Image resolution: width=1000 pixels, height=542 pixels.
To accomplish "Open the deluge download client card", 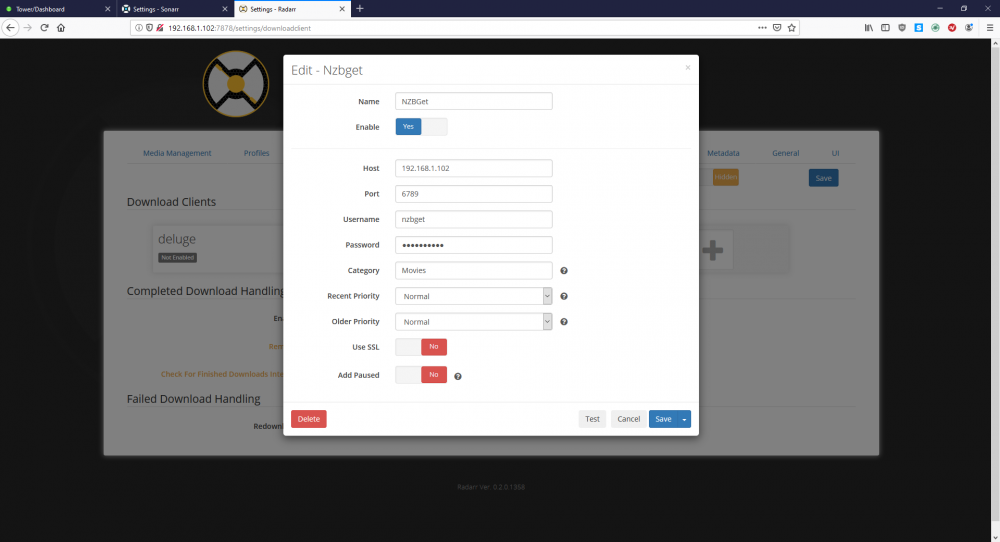I will click(x=217, y=249).
